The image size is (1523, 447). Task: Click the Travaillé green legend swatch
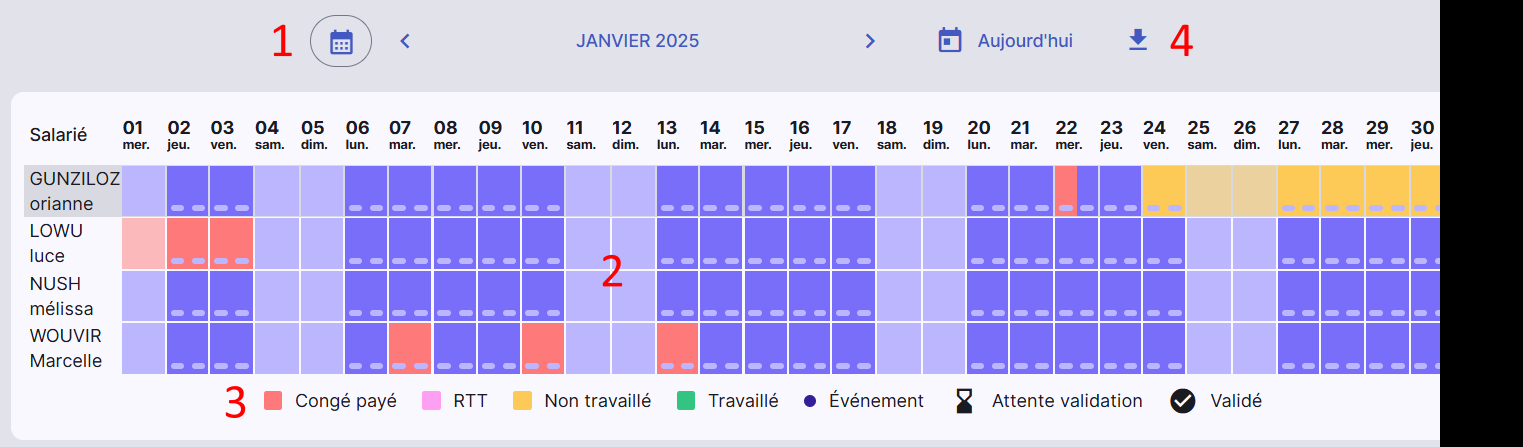click(x=686, y=401)
